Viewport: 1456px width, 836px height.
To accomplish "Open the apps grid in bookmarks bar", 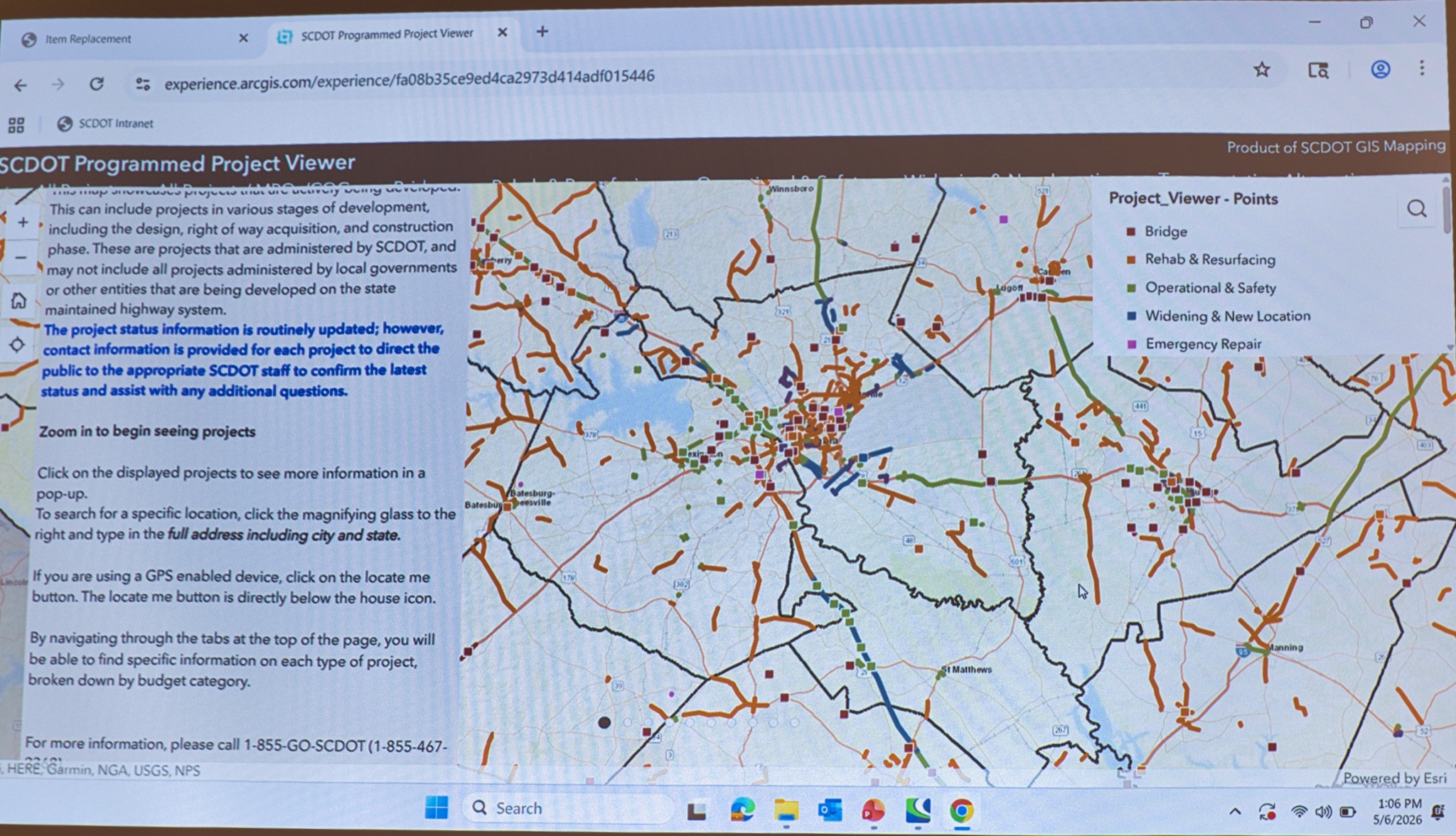I will (16, 125).
